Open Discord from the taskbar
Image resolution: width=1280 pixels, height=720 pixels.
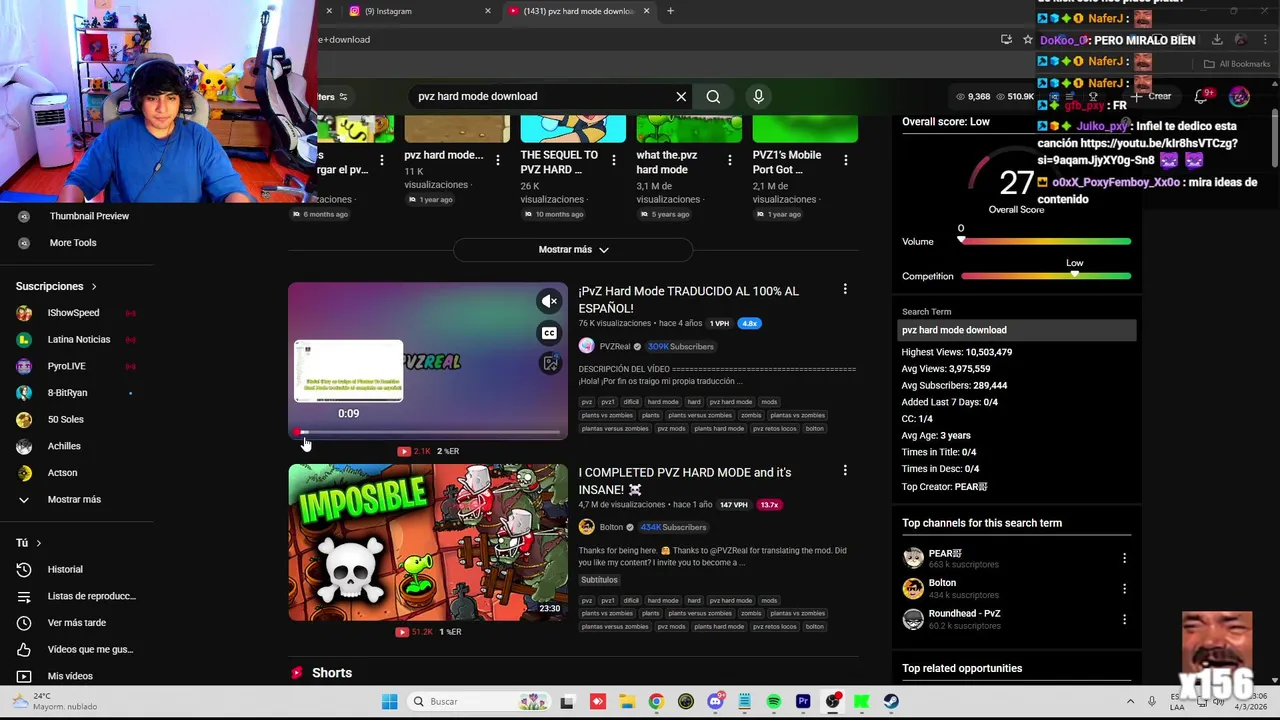click(x=715, y=702)
